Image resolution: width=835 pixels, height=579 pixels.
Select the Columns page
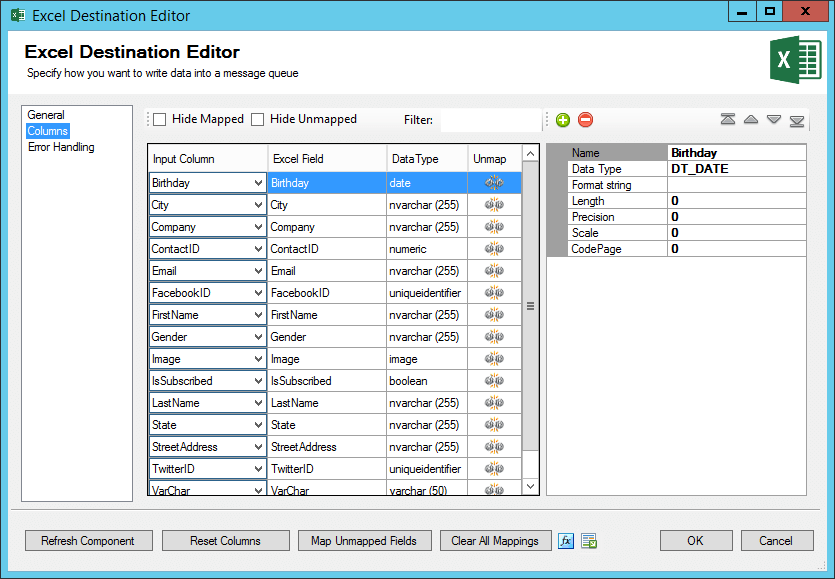47,131
